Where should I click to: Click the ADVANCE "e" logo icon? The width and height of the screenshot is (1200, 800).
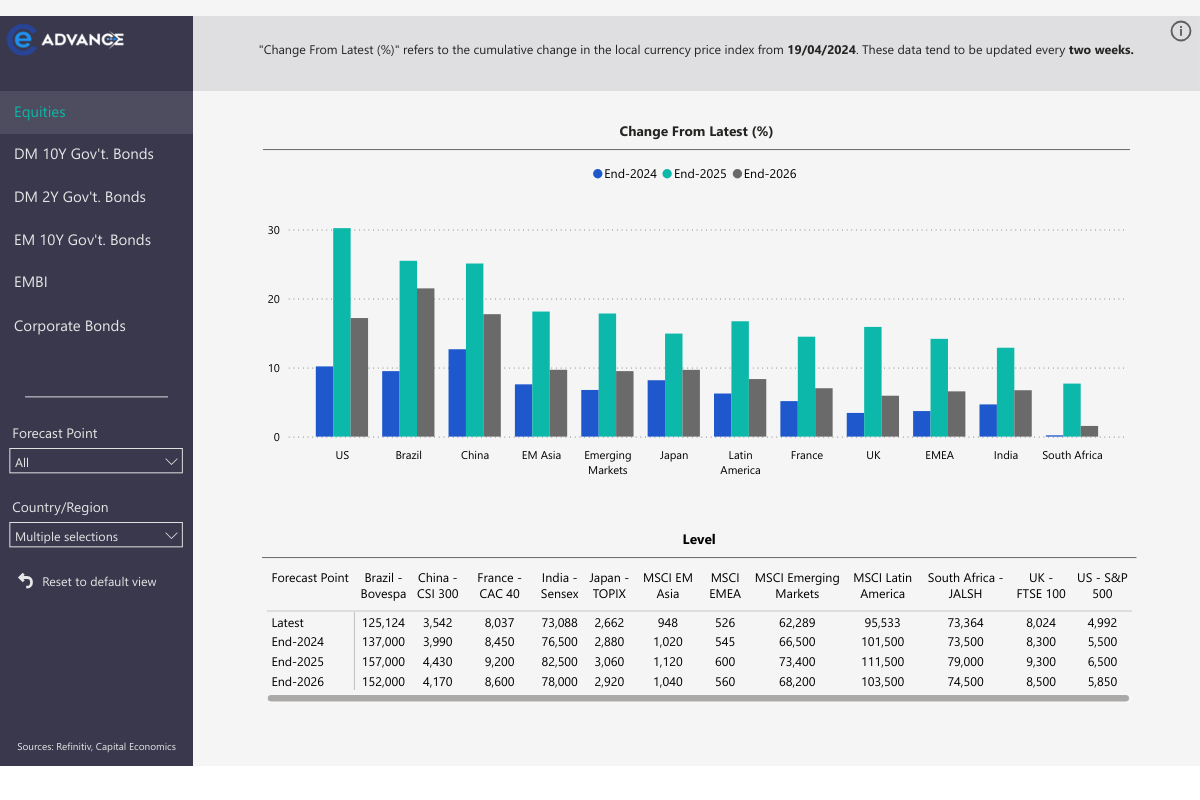22,40
